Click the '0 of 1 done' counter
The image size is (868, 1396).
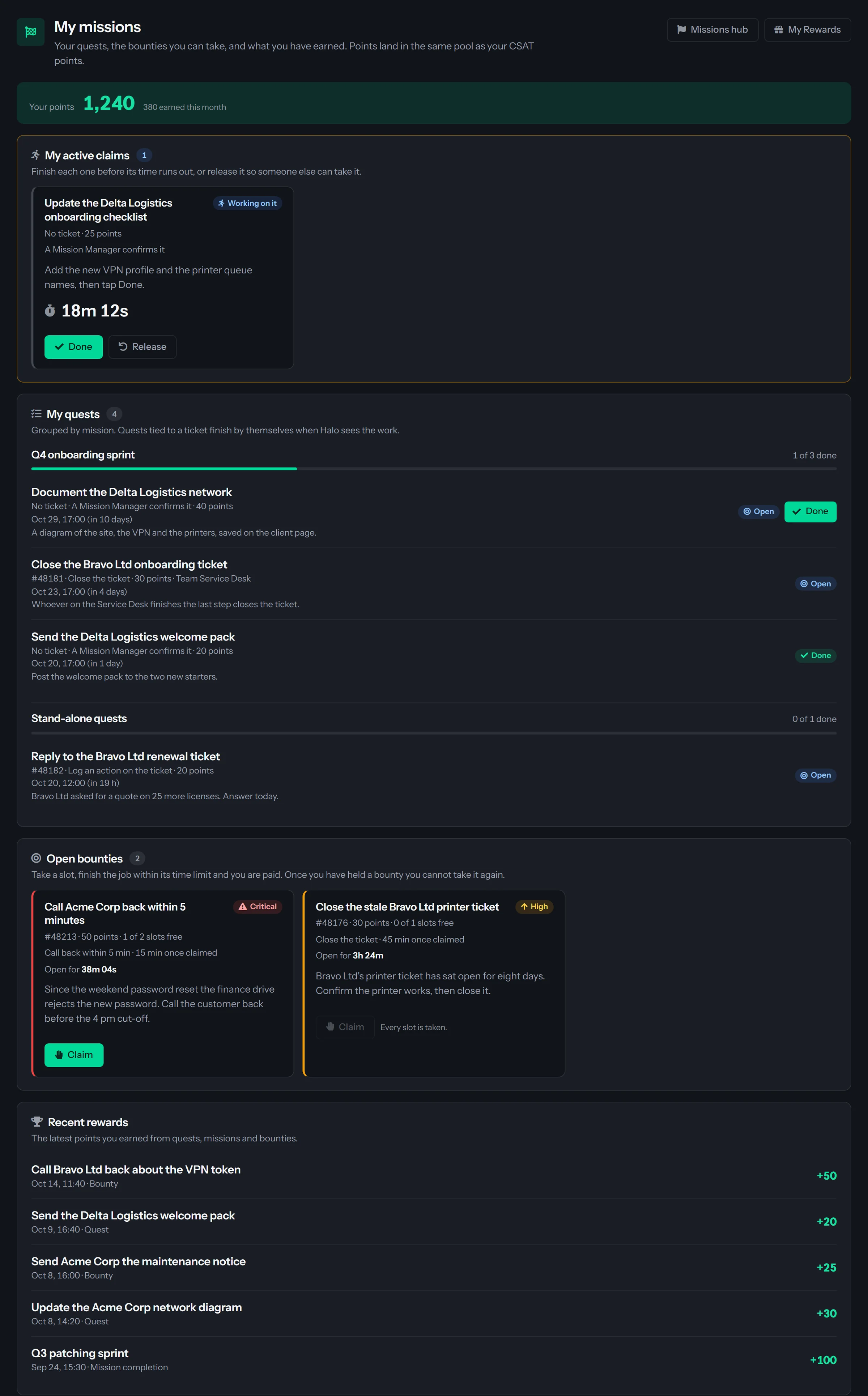click(x=814, y=719)
